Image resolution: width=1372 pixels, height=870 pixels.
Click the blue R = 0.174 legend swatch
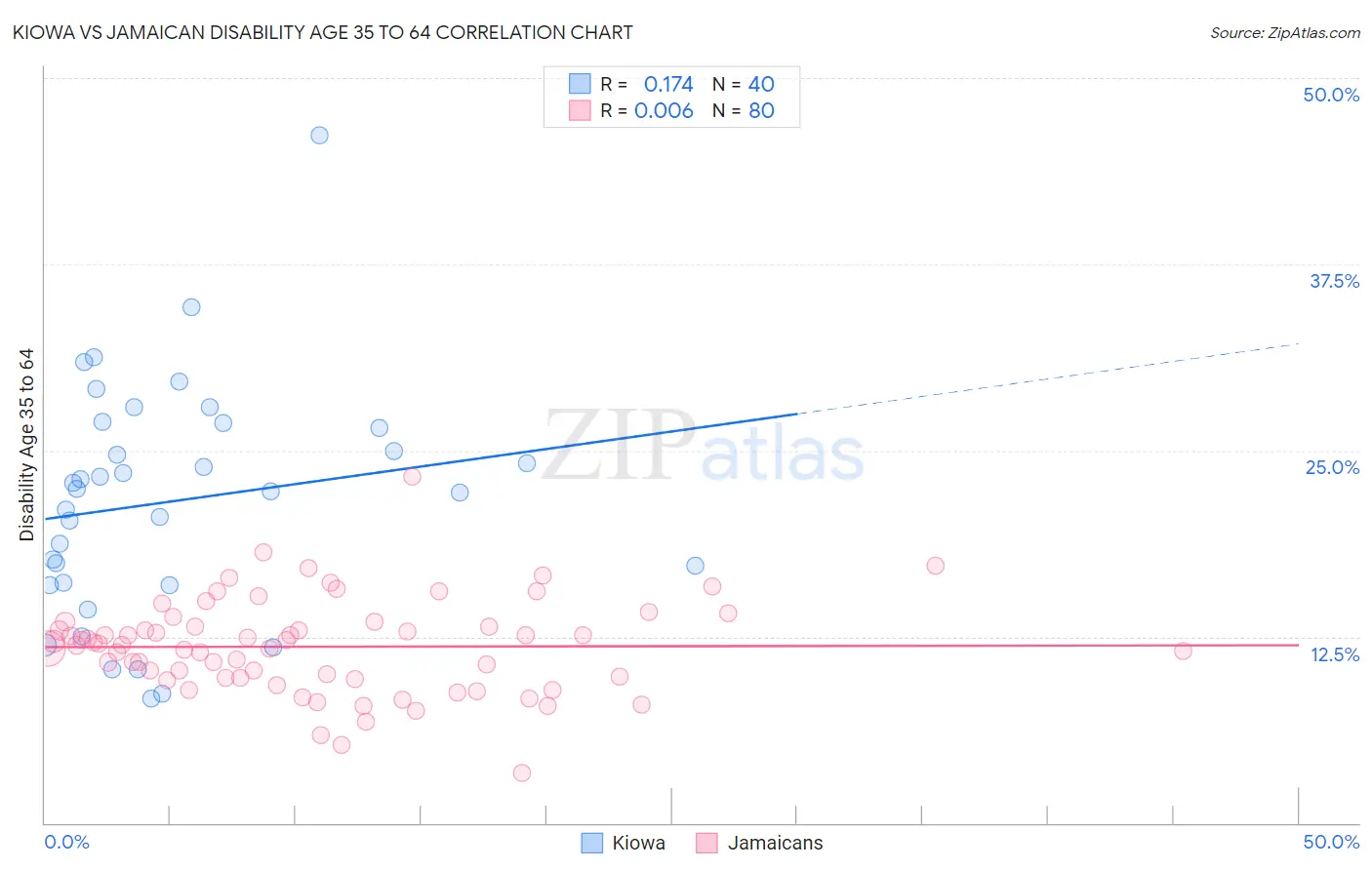click(x=580, y=84)
